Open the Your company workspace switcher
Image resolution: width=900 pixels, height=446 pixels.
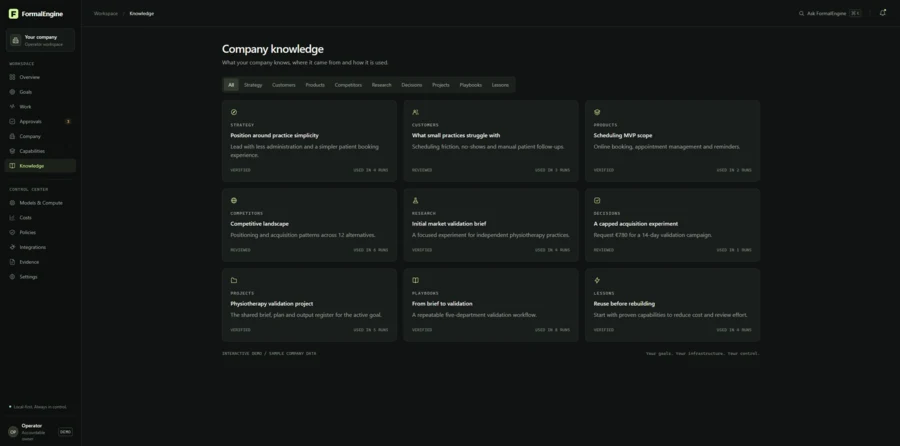40,40
